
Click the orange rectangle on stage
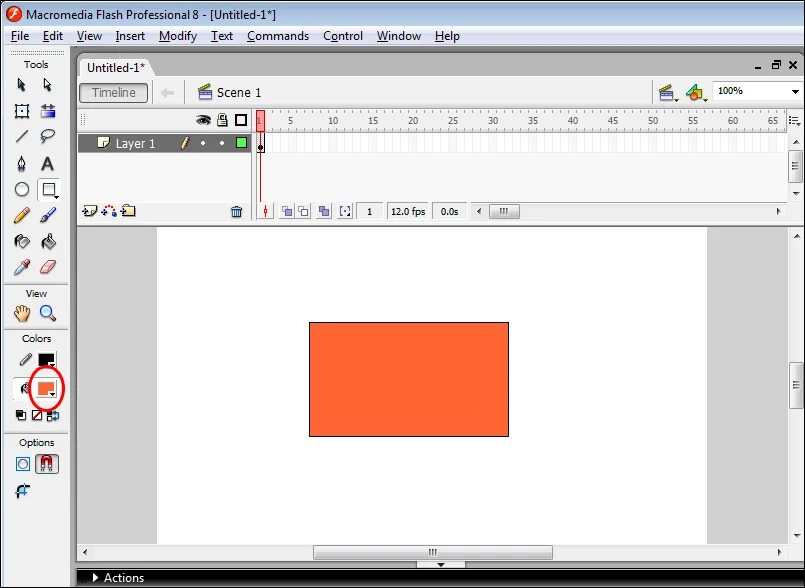click(x=409, y=380)
